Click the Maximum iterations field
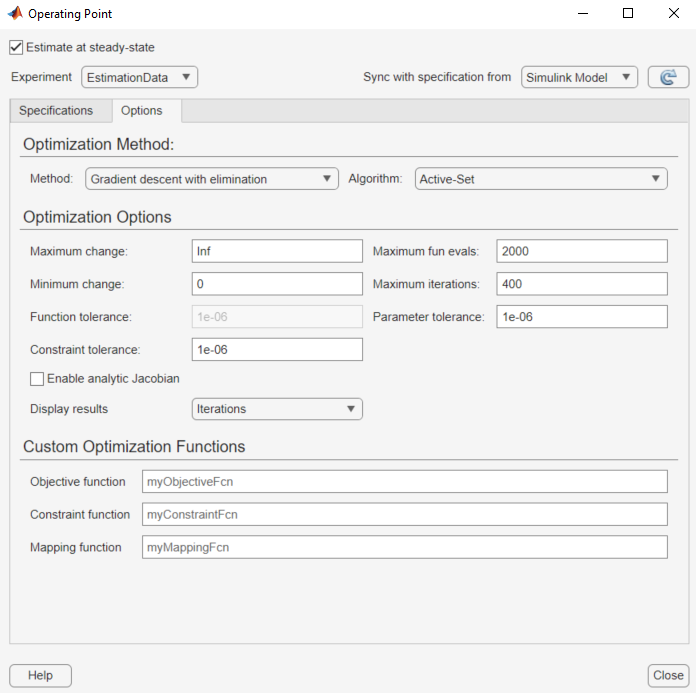Viewport: 696px width, 693px height. [582, 284]
